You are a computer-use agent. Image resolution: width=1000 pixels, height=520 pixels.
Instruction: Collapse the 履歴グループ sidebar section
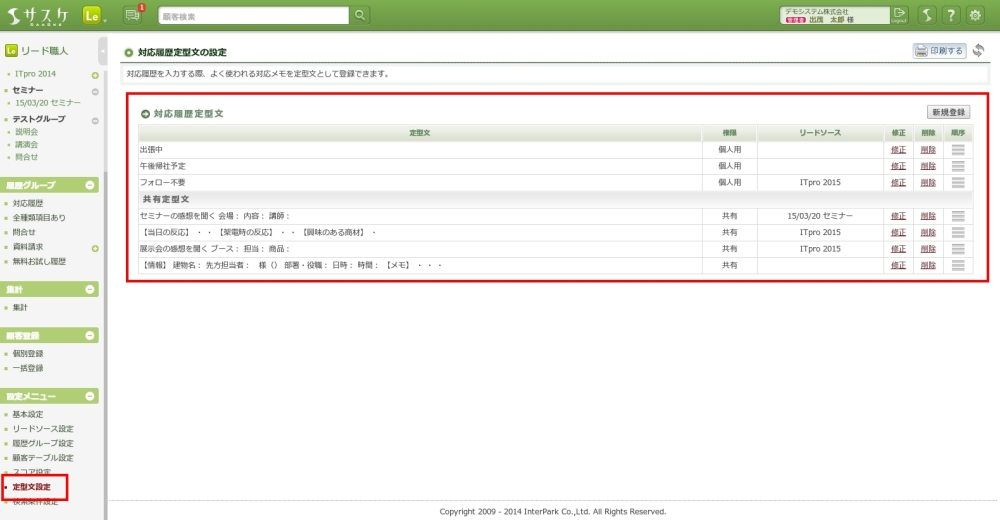(91, 185)
